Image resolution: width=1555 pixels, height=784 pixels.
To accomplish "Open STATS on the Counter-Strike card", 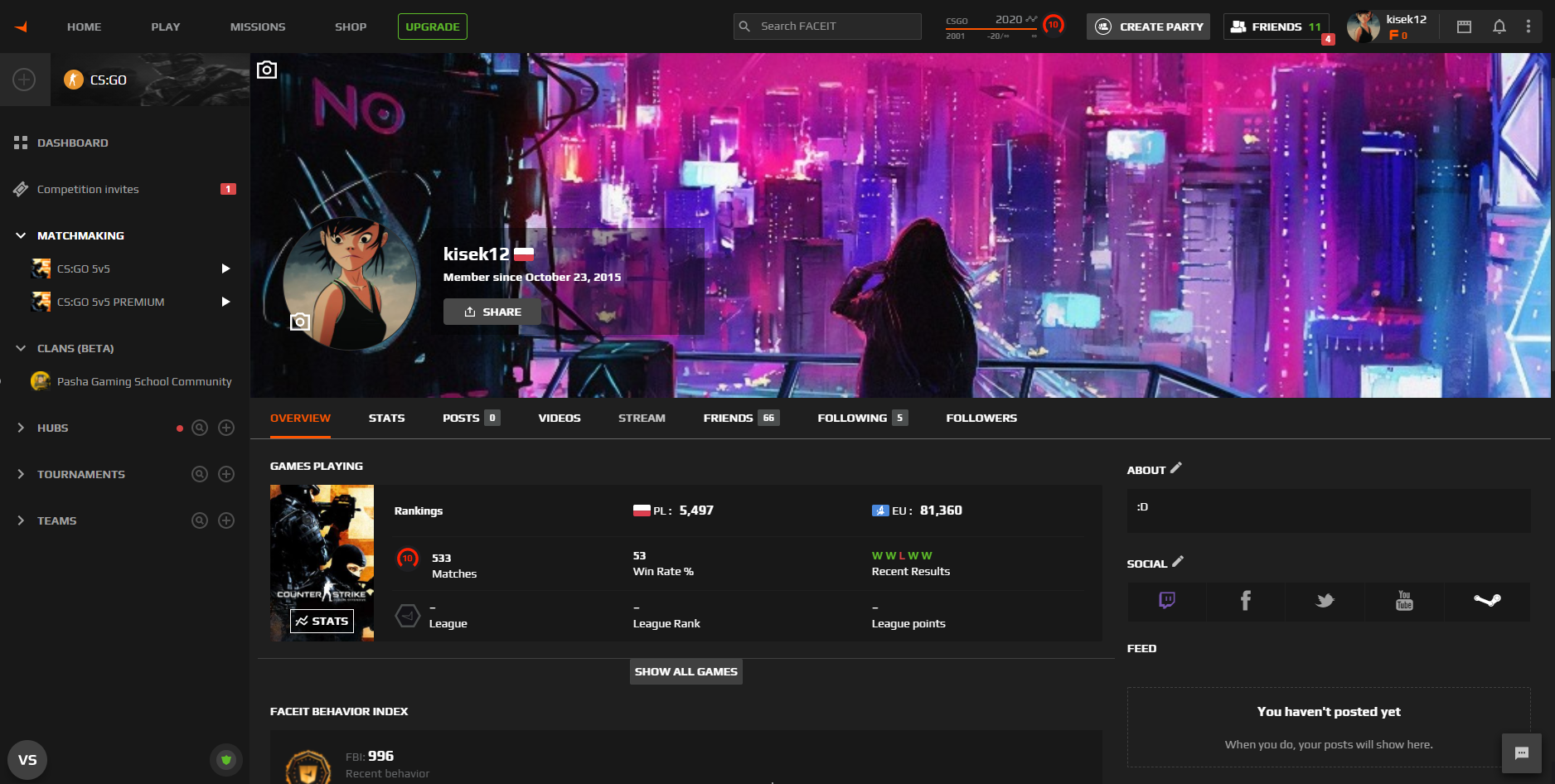I will point(322,622).
